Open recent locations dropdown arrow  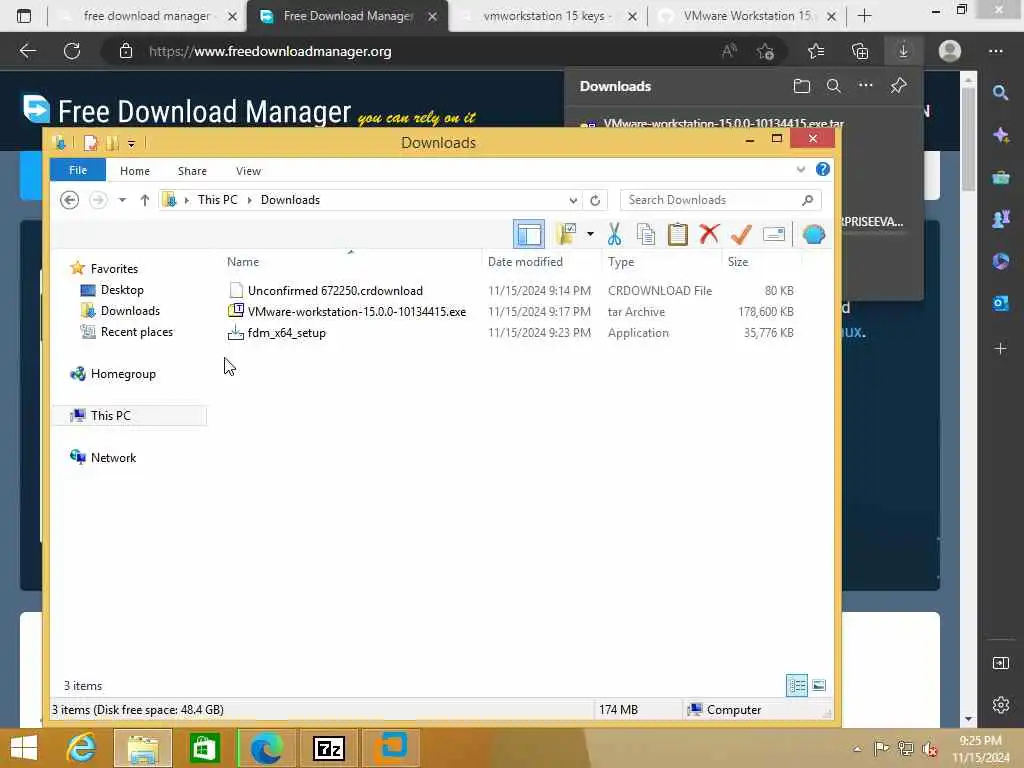[122, 200]
